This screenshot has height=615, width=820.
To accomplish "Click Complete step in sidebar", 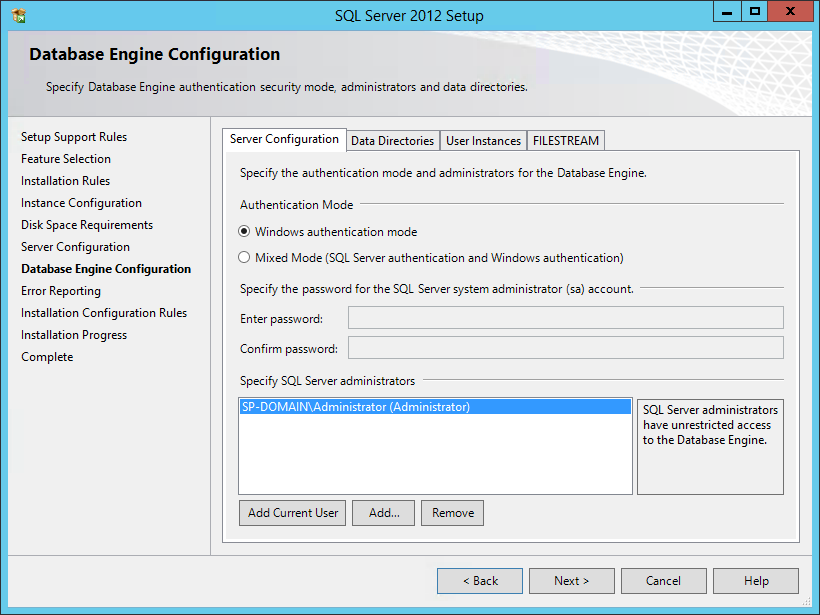I will coord(47,357).
